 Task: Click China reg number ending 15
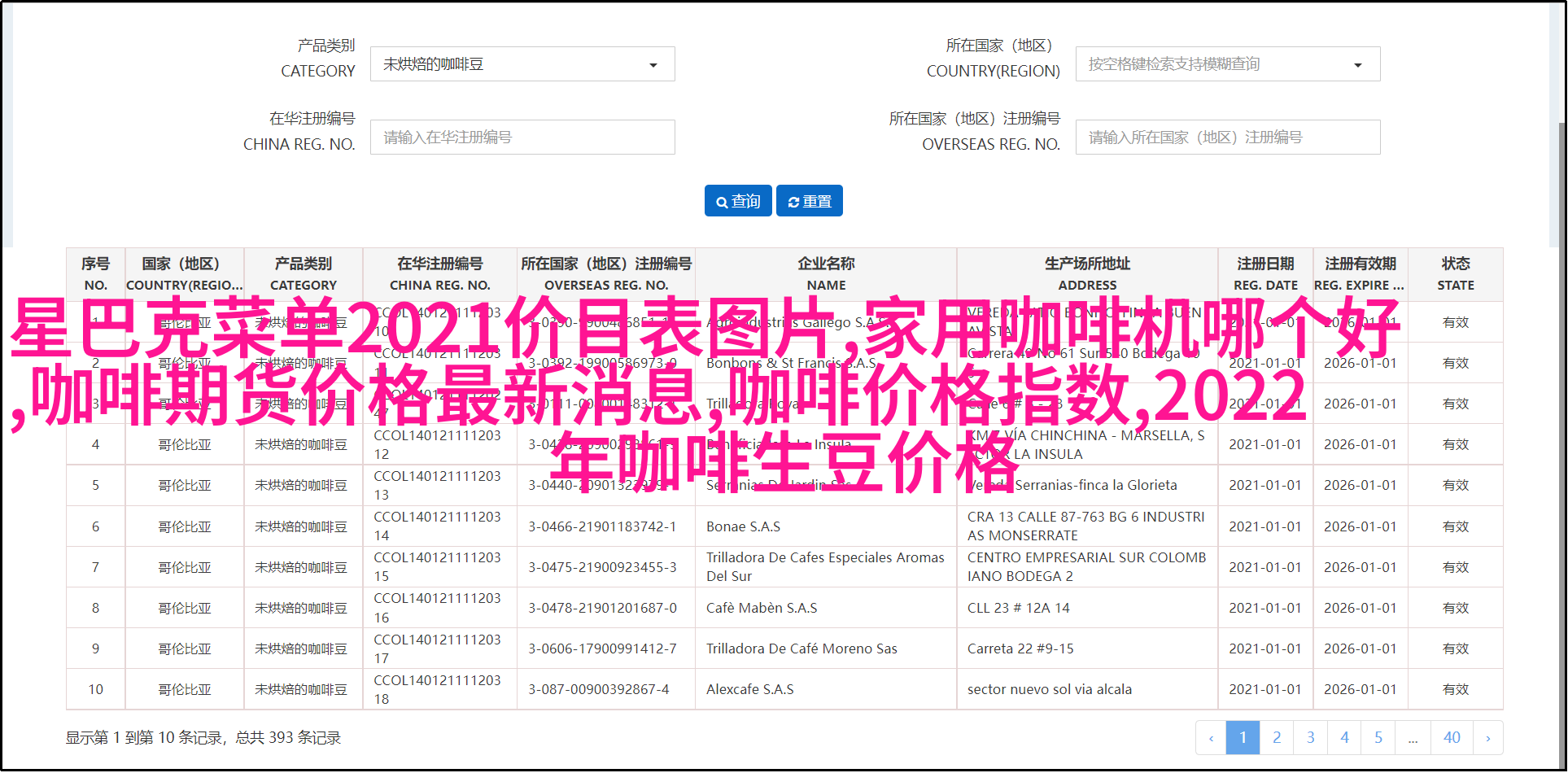(437, 566)
